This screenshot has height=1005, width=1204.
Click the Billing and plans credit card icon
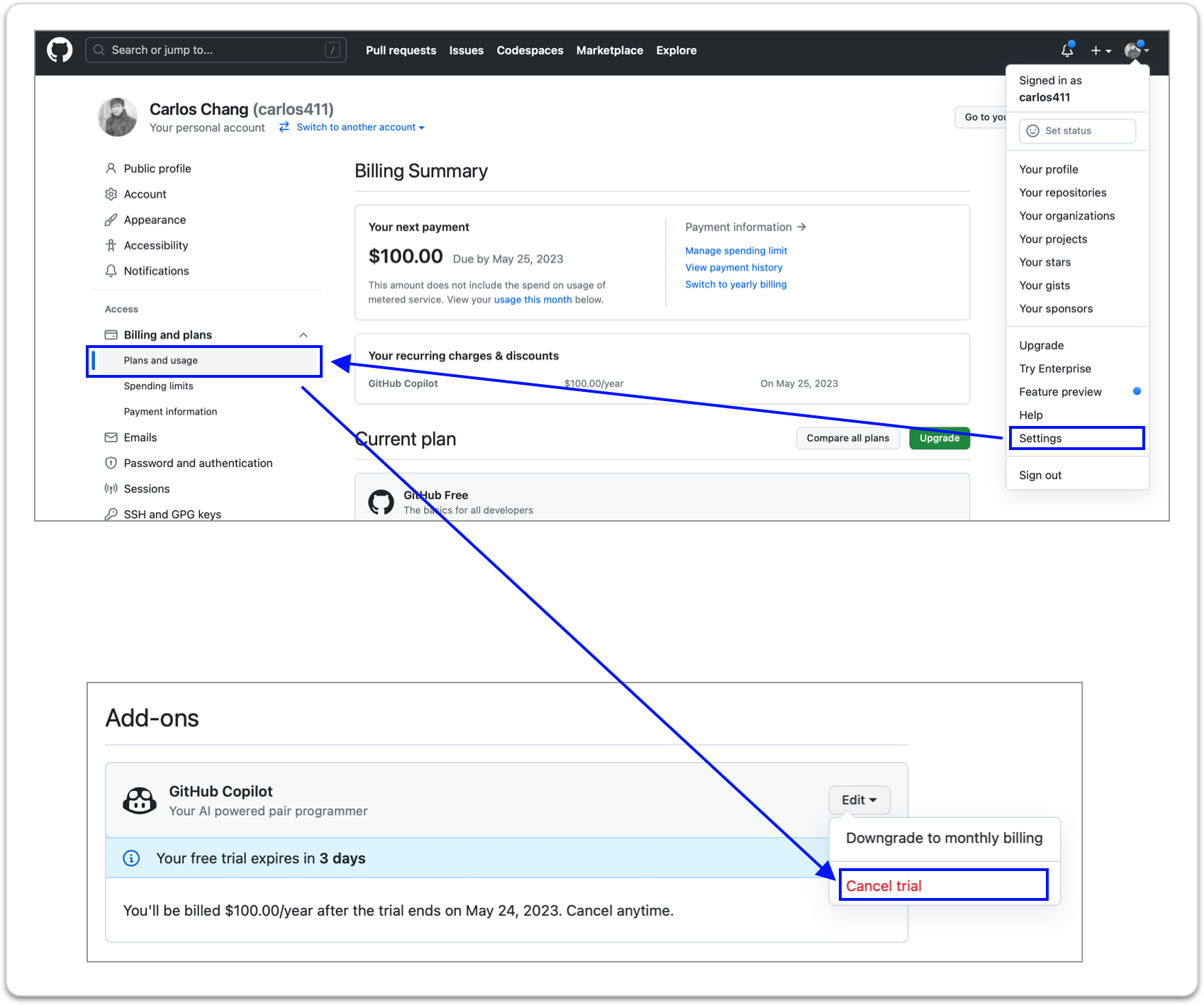coord(111,335)
